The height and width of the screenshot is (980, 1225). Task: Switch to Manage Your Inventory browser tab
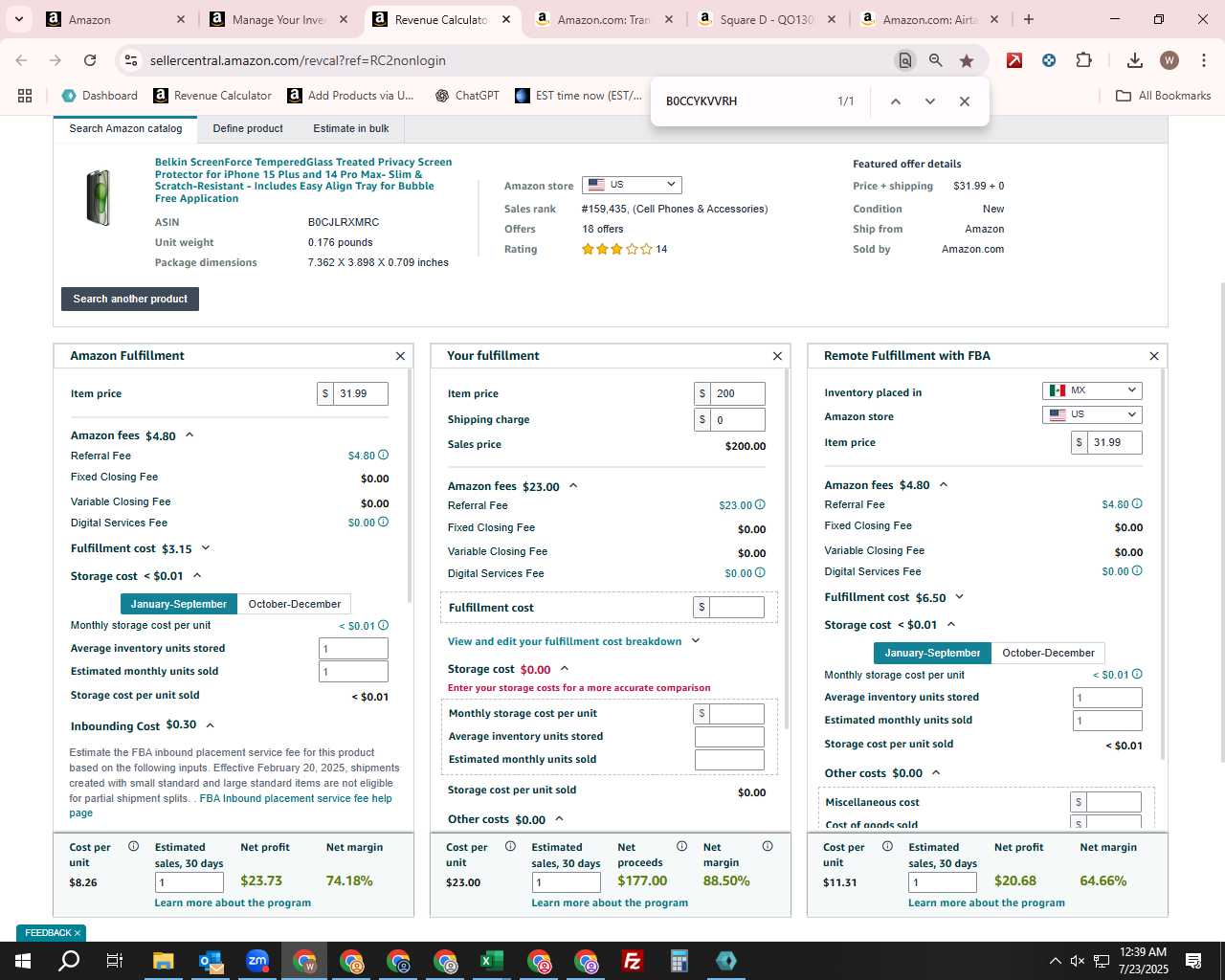pos(278,19)
